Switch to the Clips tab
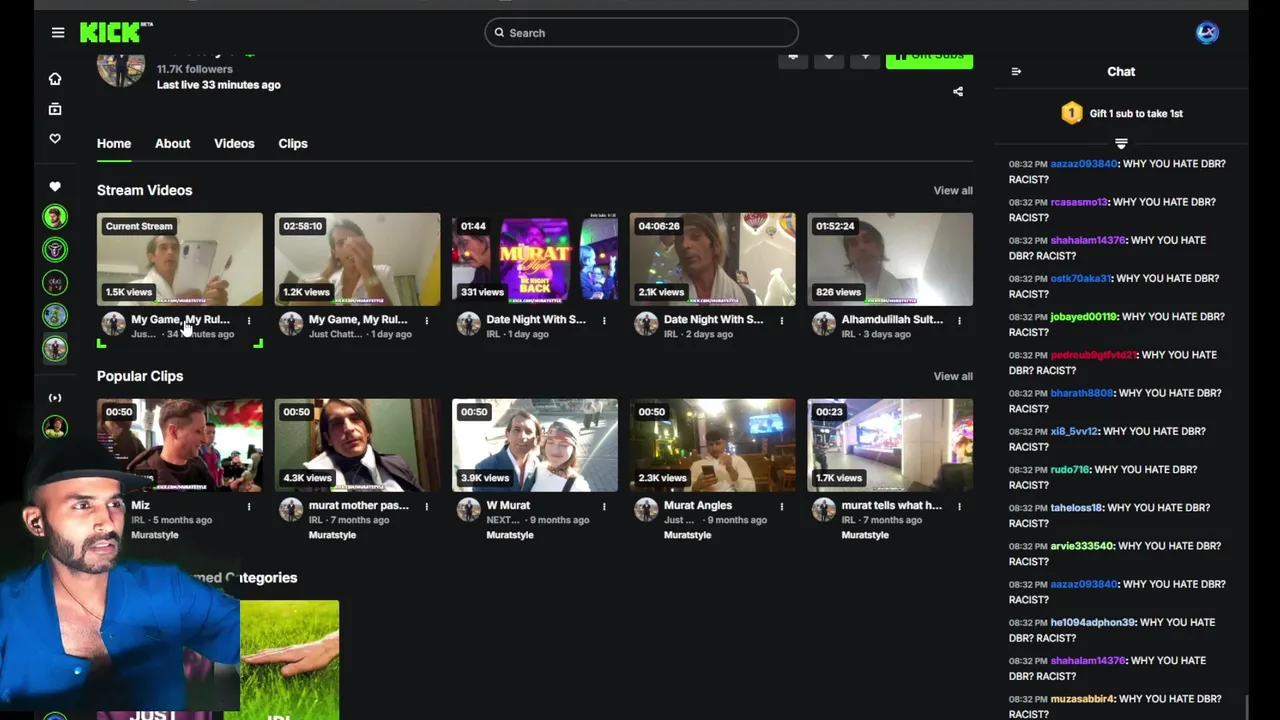 [293, 144]
